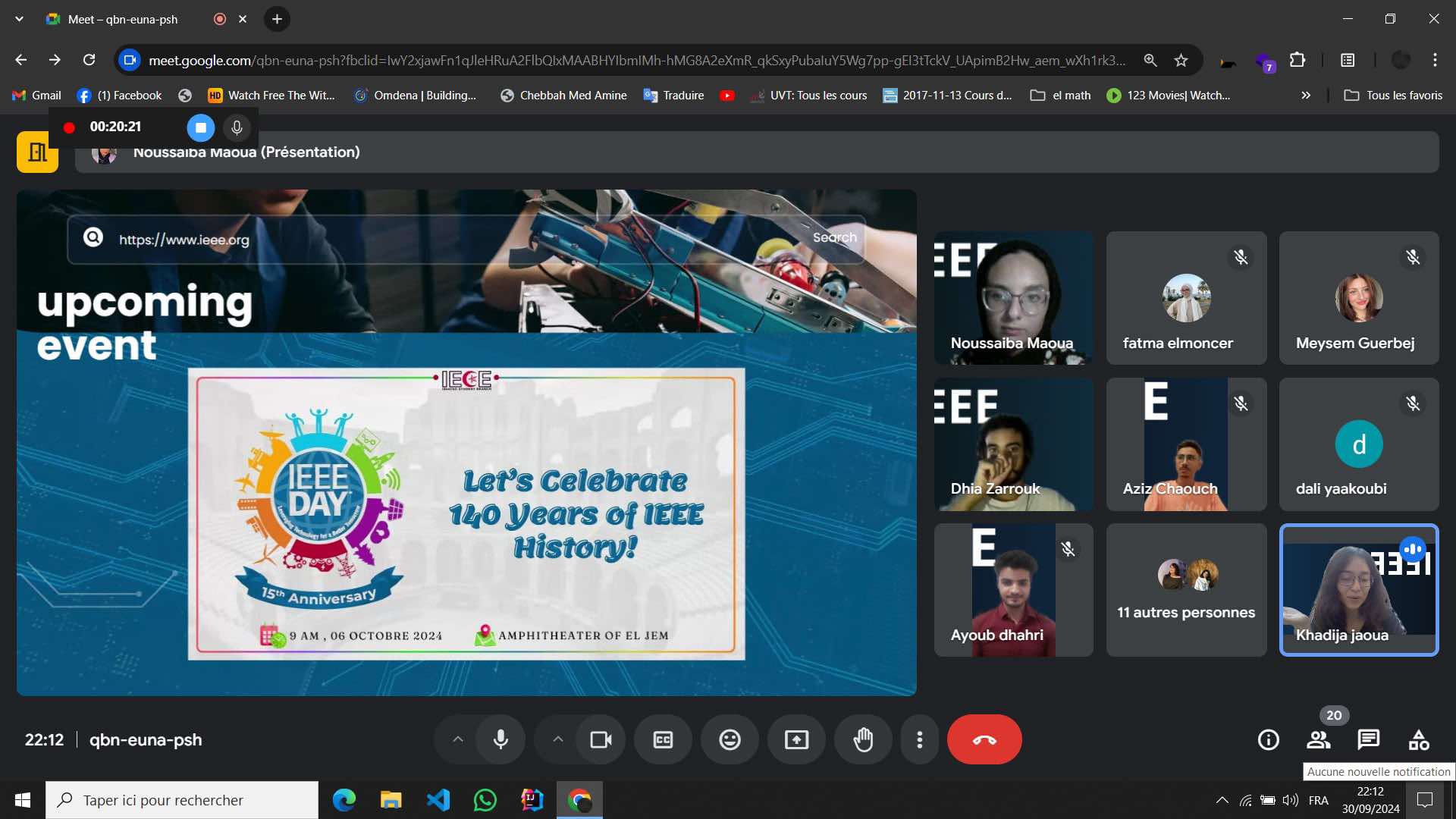Expand video settings arrow beside camera
This screenshot has width=1456, height=819.
click(x=557, y=739)
